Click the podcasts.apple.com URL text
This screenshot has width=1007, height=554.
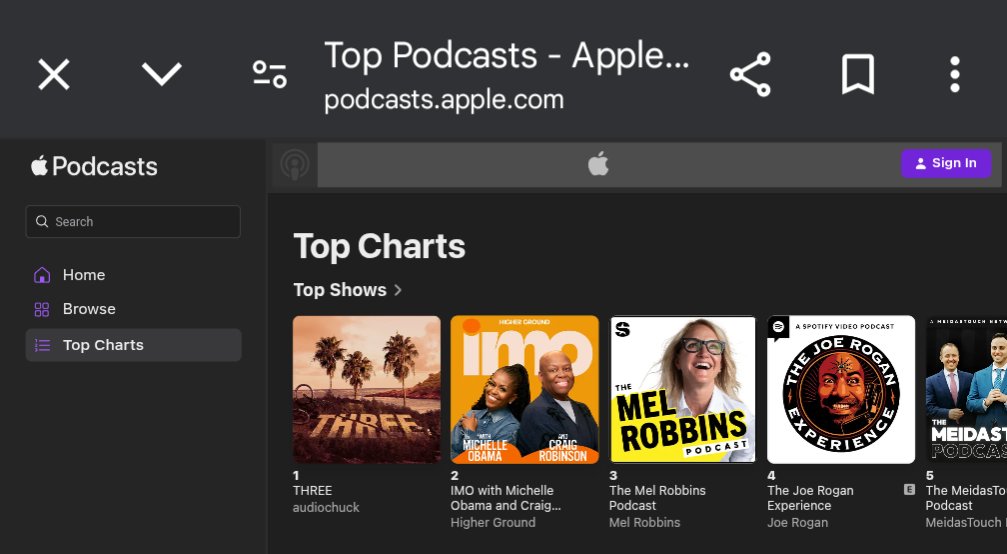coord(444,100)
